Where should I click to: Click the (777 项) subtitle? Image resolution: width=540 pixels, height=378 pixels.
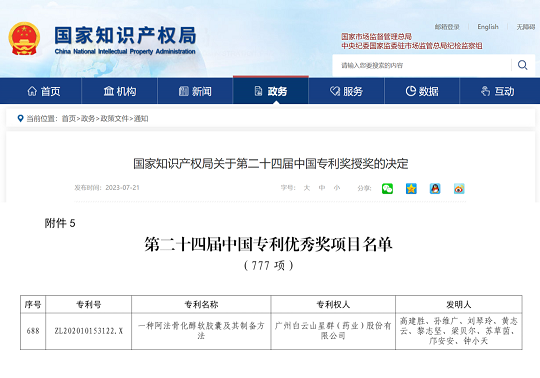tap(269, 265)
